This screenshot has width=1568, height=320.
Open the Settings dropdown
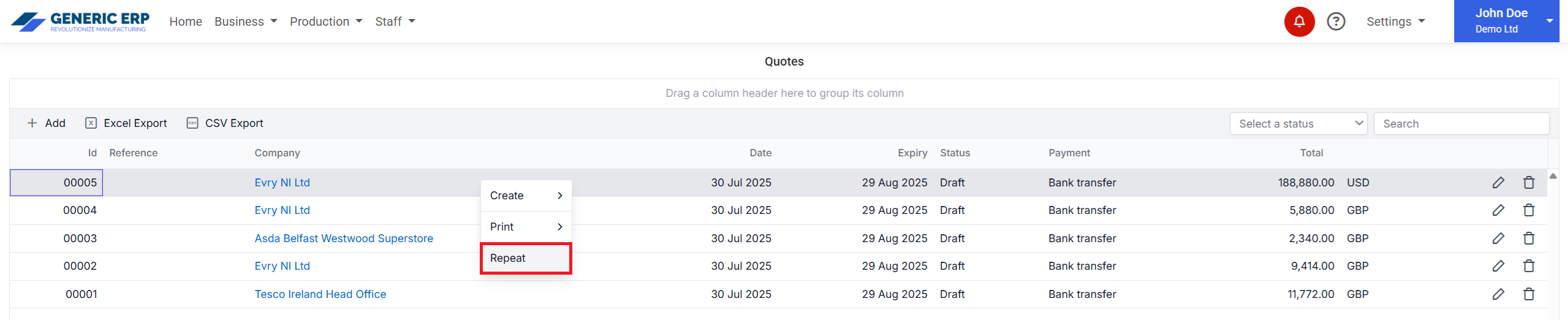point(1395,21)
